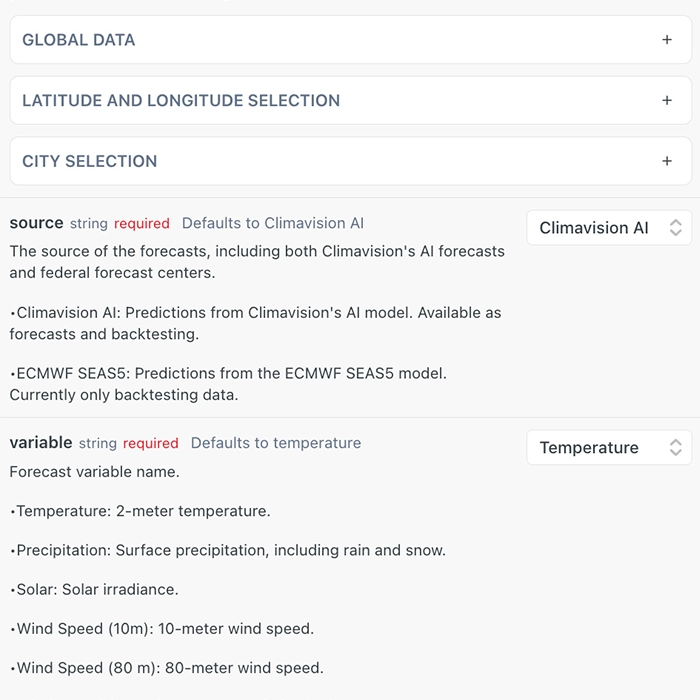Select the red "required" label beside source
Image resolution: width=700 pixels, height=700 pixels.
(142, 224)
